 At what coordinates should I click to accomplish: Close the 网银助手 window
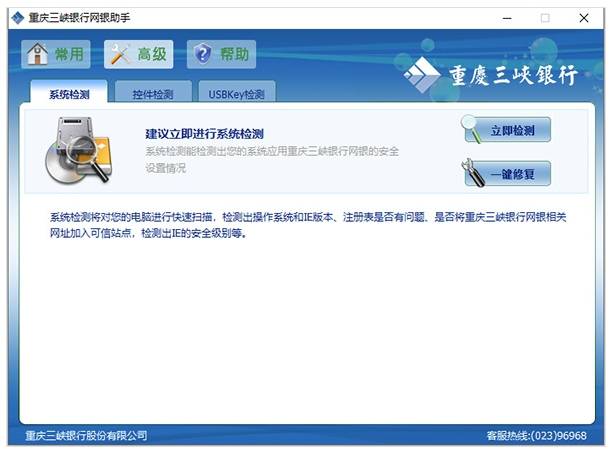tap(584, 18)
